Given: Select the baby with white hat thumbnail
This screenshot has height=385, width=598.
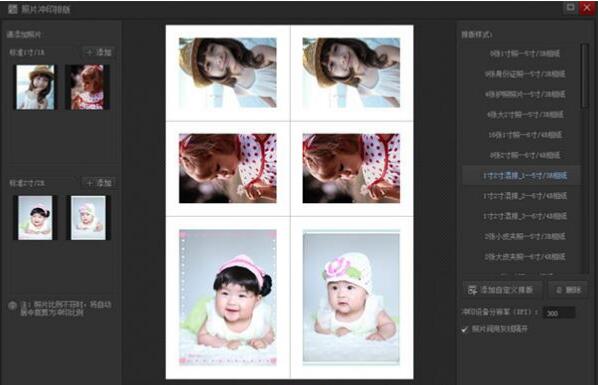Looking at the screenshot, I should coord(88,218).
